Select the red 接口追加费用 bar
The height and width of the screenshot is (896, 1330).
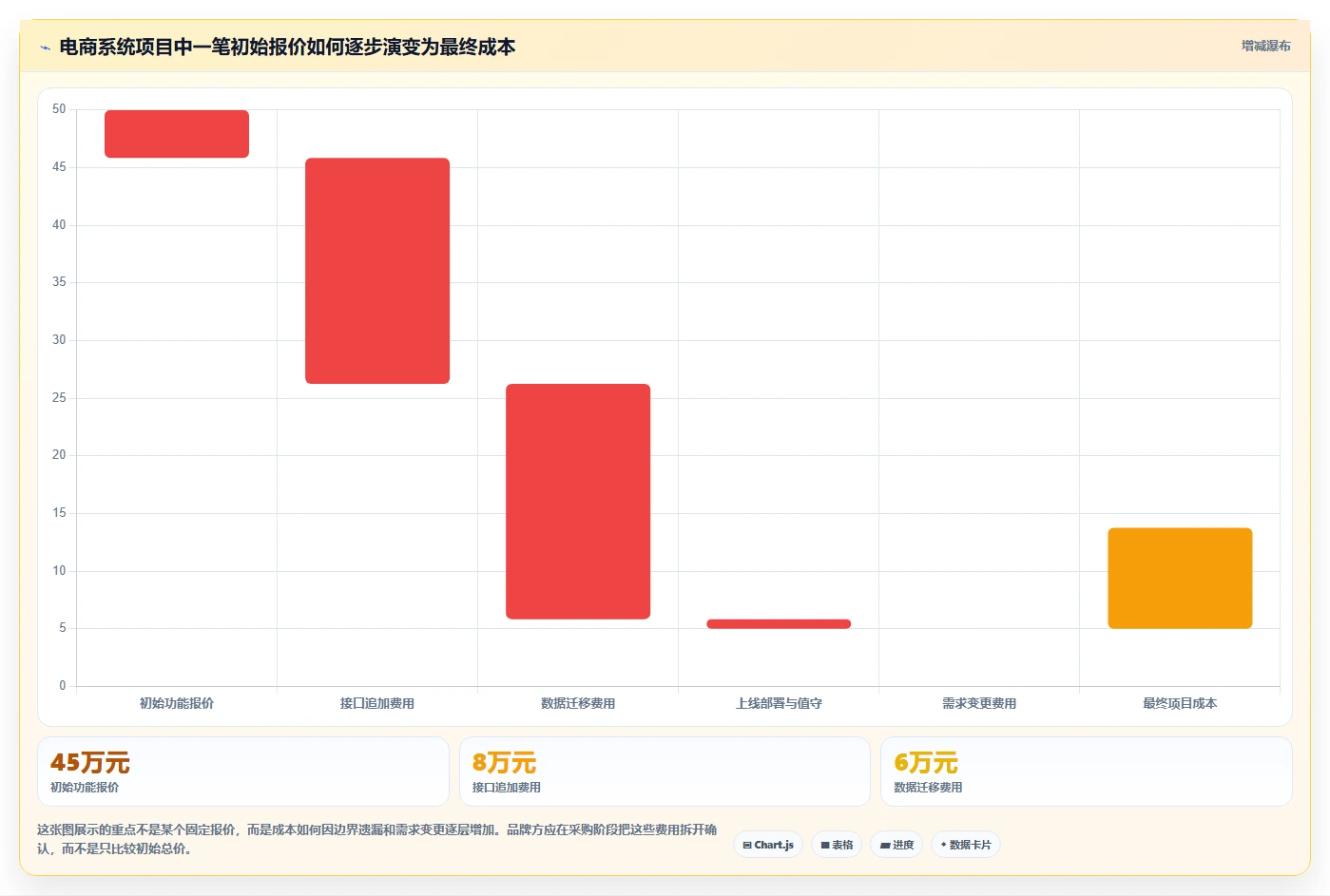pos(377,271)
